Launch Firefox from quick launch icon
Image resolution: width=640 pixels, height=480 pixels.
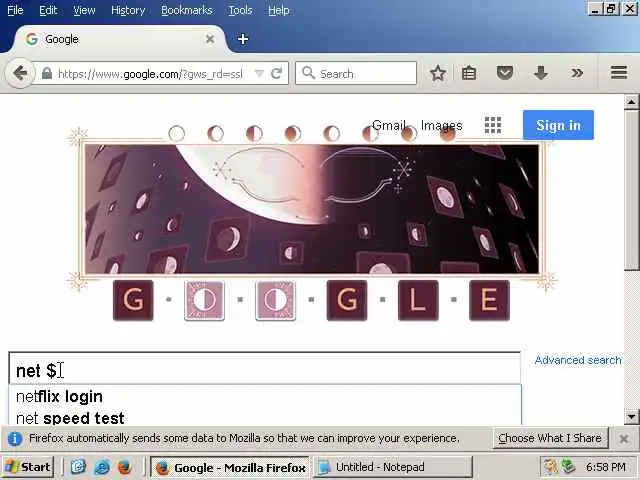pos(124,467)
